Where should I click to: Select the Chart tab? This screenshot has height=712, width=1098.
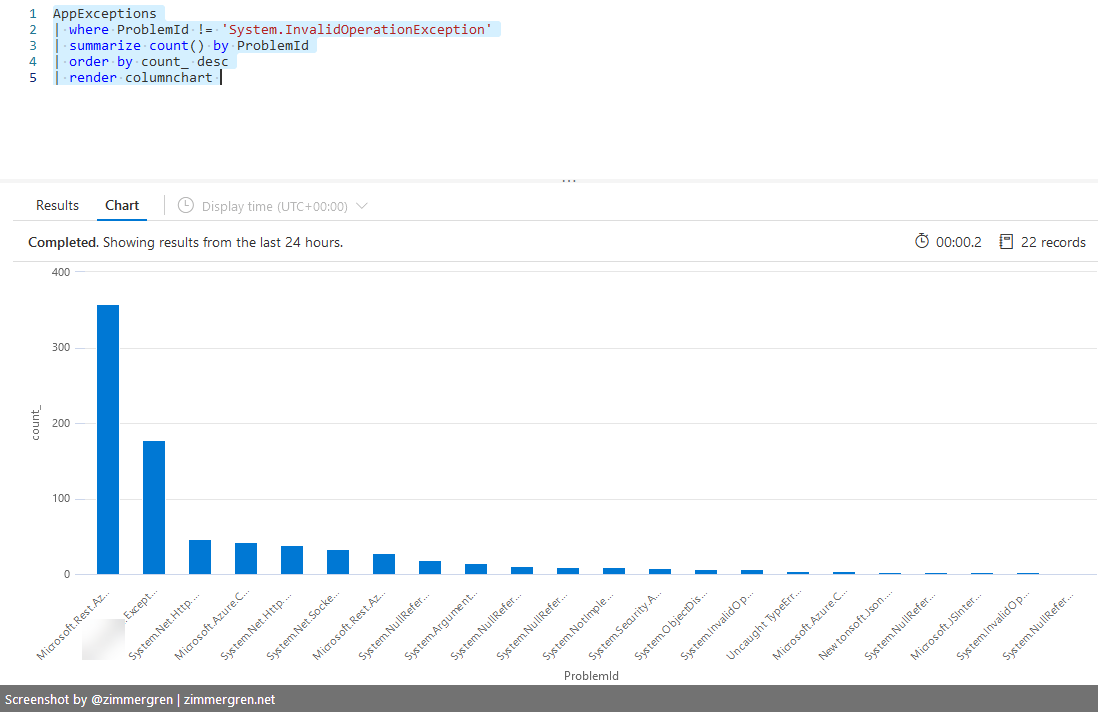click(122, 206)
